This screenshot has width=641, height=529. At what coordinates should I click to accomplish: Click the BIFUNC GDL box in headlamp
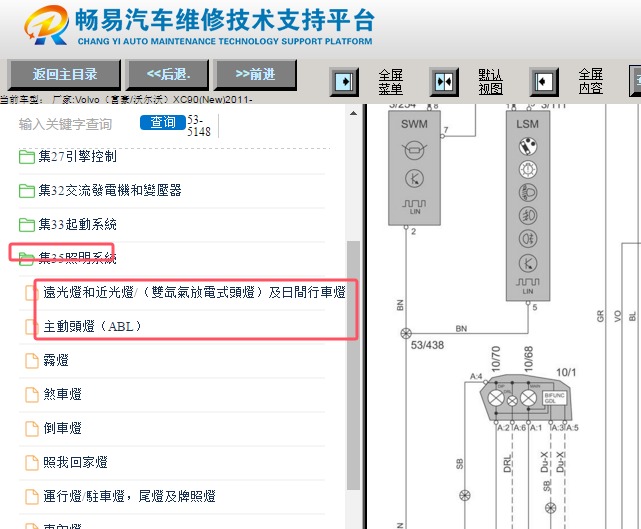pos(555,398)
